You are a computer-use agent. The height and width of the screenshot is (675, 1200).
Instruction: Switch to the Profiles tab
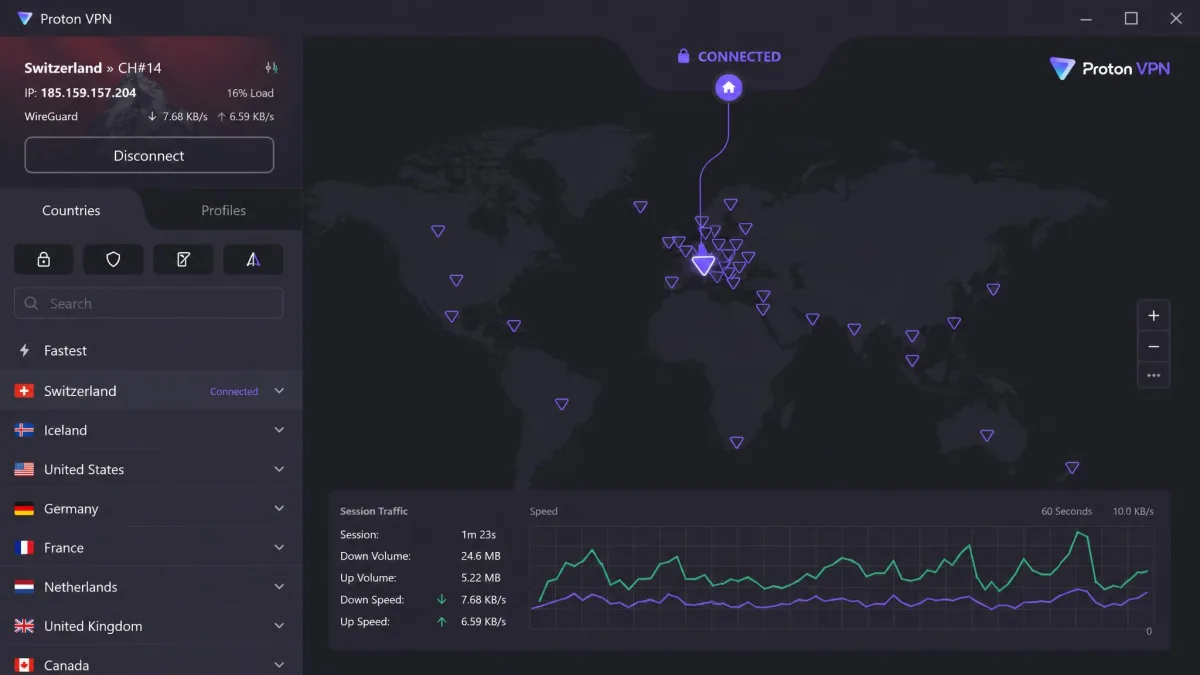click(224, 210)
